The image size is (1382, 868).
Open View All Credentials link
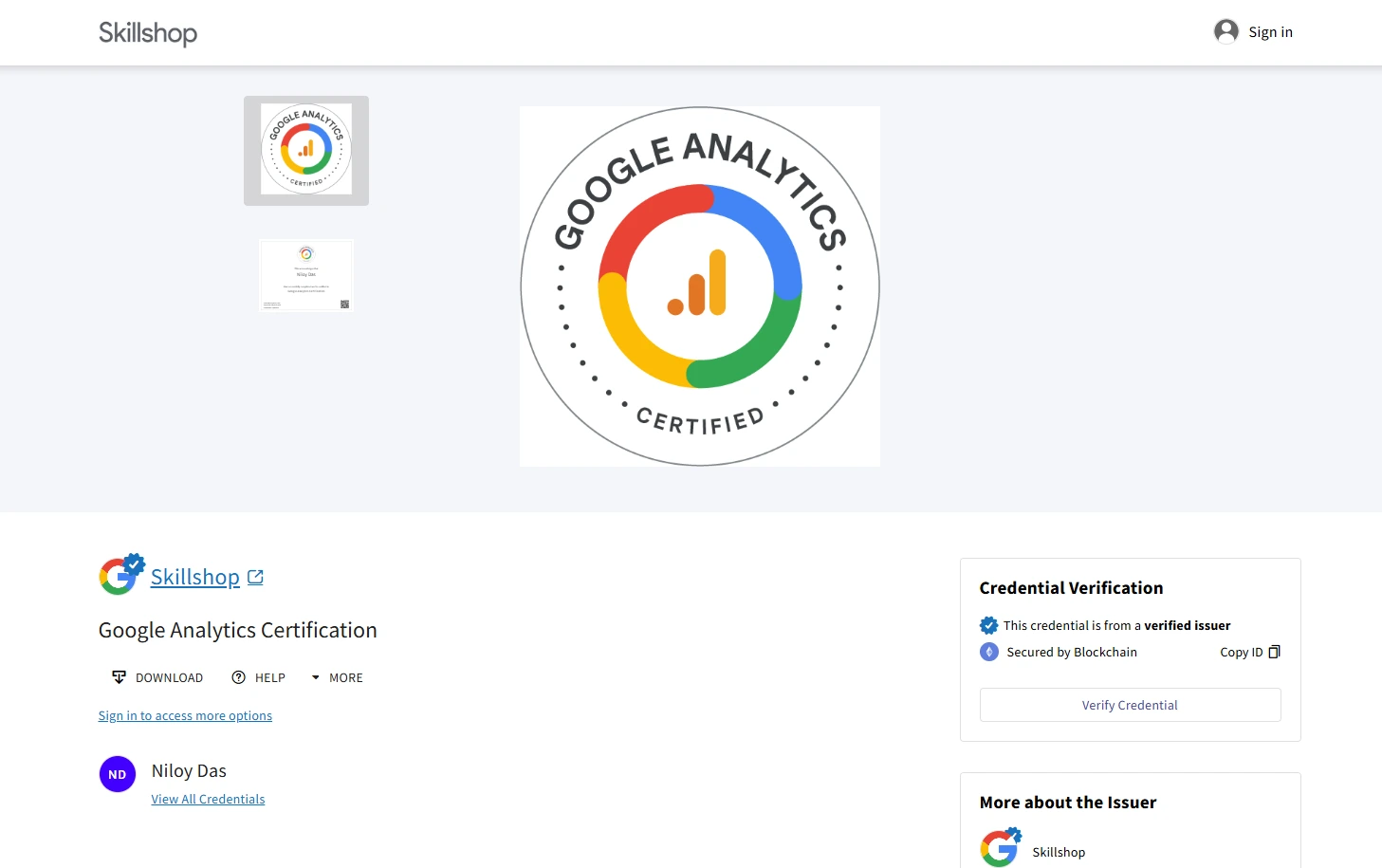[x=208, y=799]
